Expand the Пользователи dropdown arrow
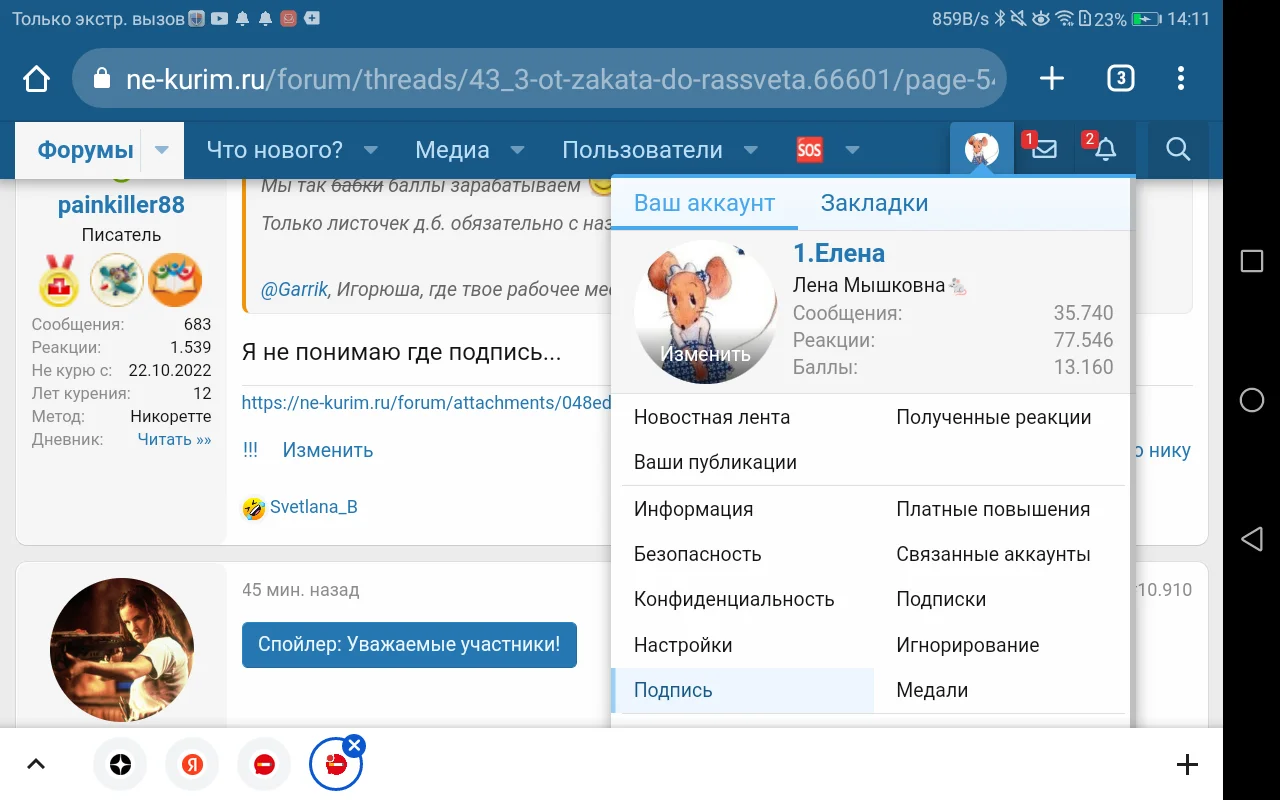The image size is (1280, 800). 751,150
